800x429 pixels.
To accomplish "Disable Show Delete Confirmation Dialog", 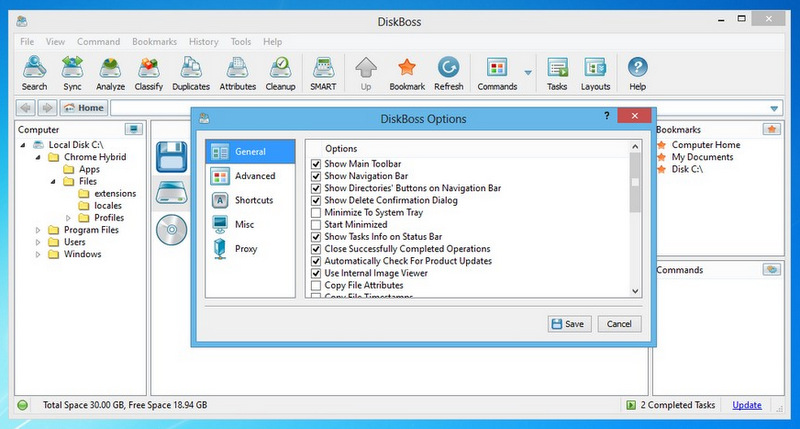I will point(316,200).
